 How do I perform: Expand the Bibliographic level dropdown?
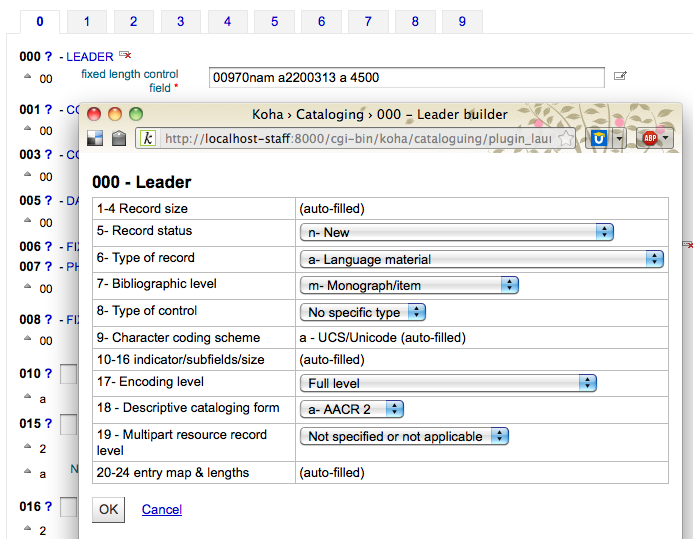point(409,285)
